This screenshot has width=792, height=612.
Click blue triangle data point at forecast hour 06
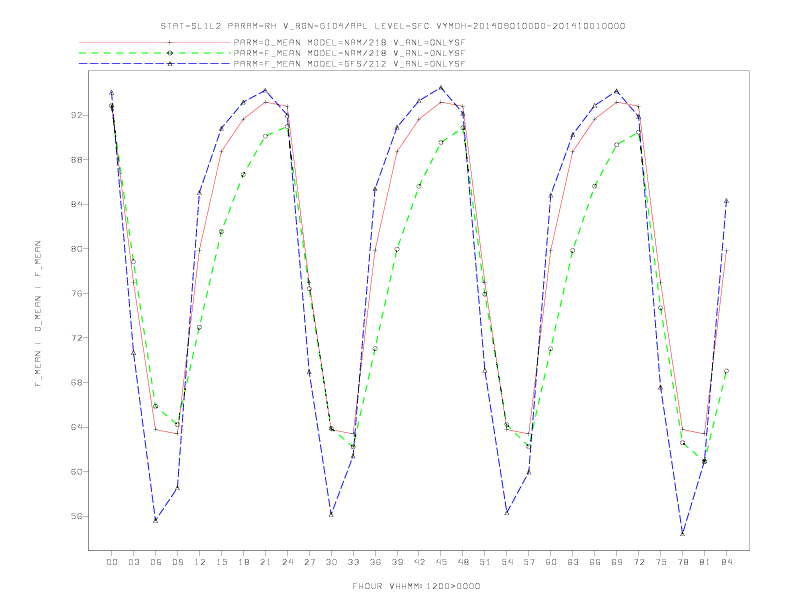(x=156, y=520)
